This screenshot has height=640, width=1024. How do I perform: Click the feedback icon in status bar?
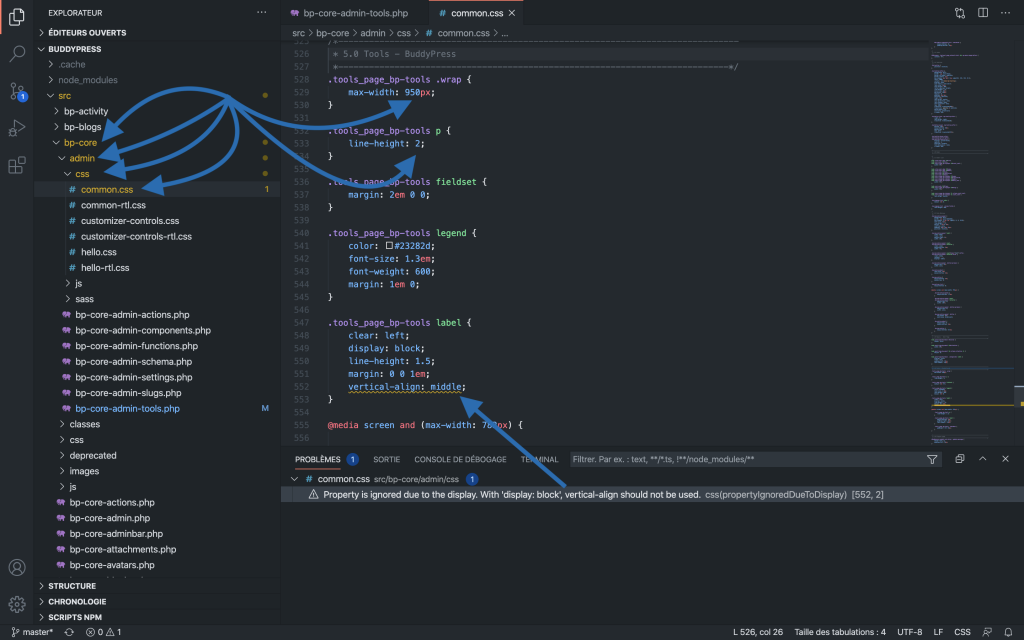[x=987, y=632]
